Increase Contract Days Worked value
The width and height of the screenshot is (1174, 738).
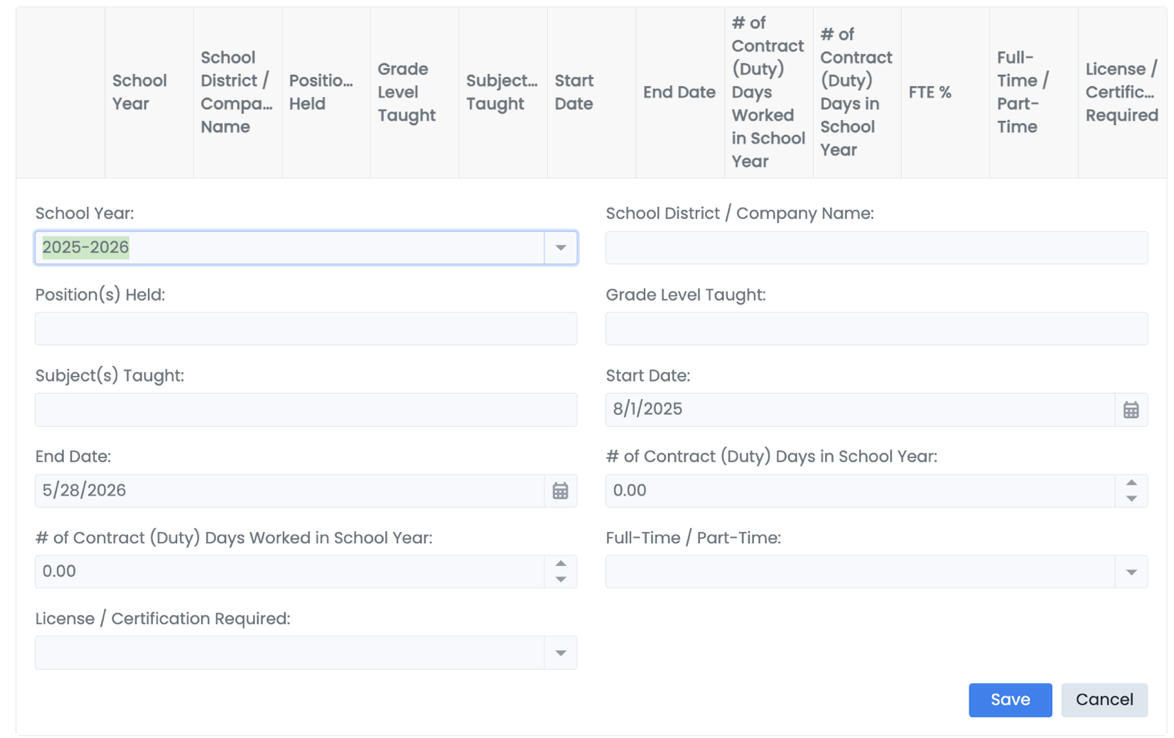[560, 564]
